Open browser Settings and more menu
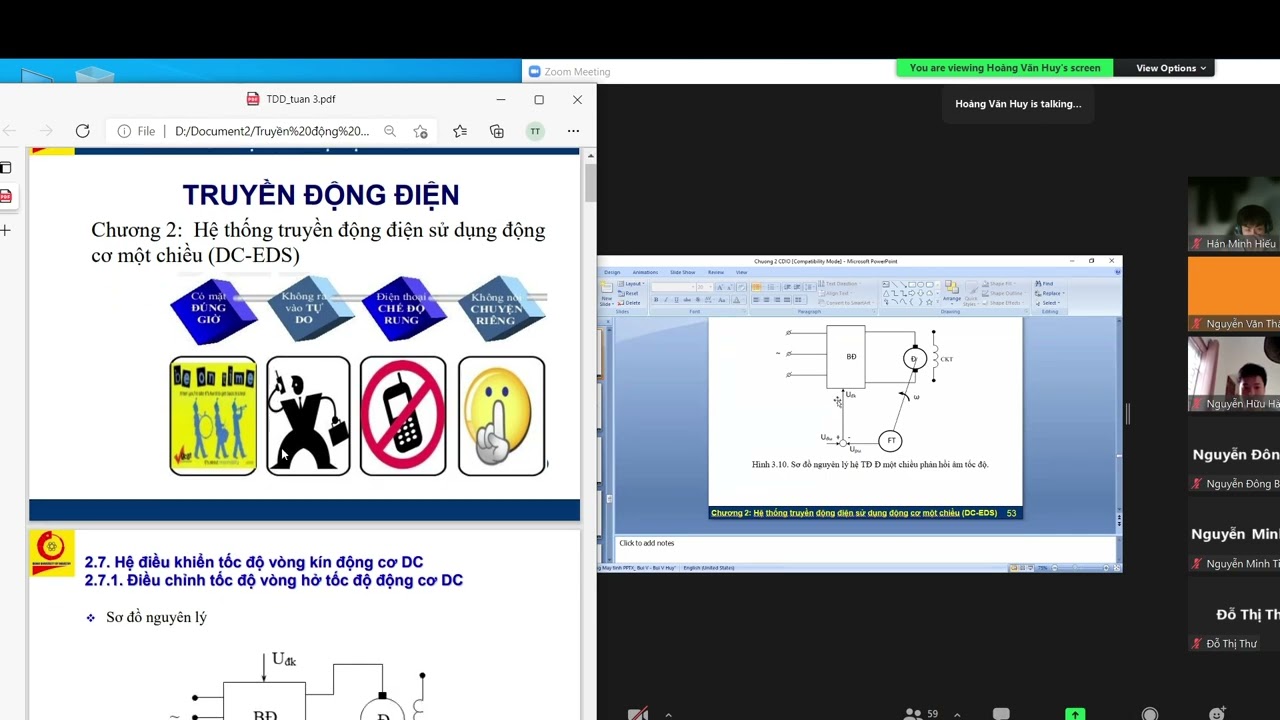This screenshot has width=1280, height=720. (573, 131)
